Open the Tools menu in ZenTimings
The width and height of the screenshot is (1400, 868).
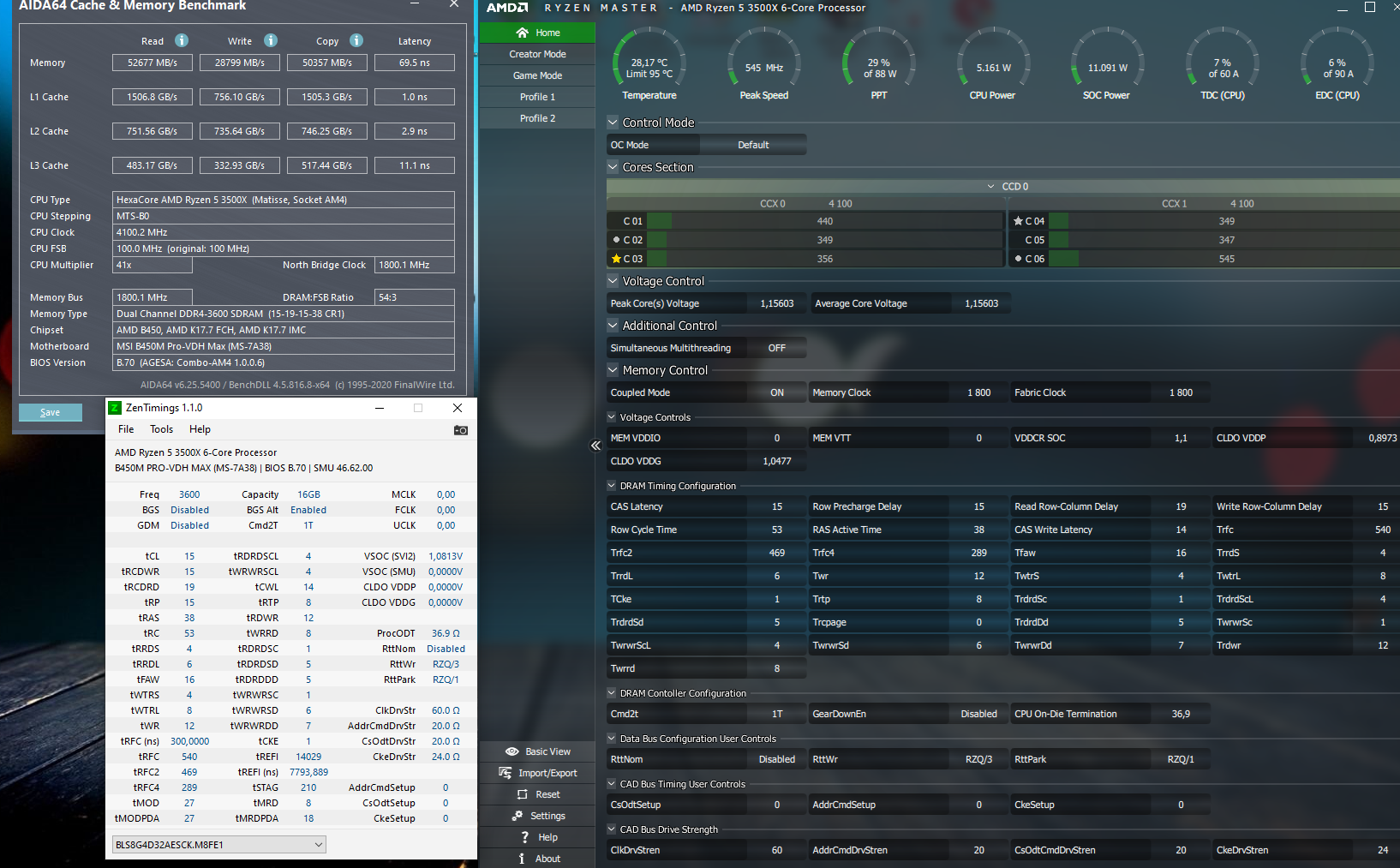[x=161, y=429]
